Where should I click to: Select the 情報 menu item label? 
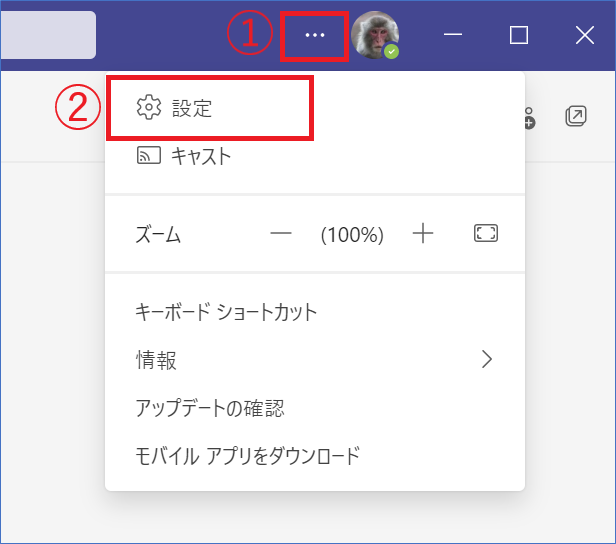[156, 360]
